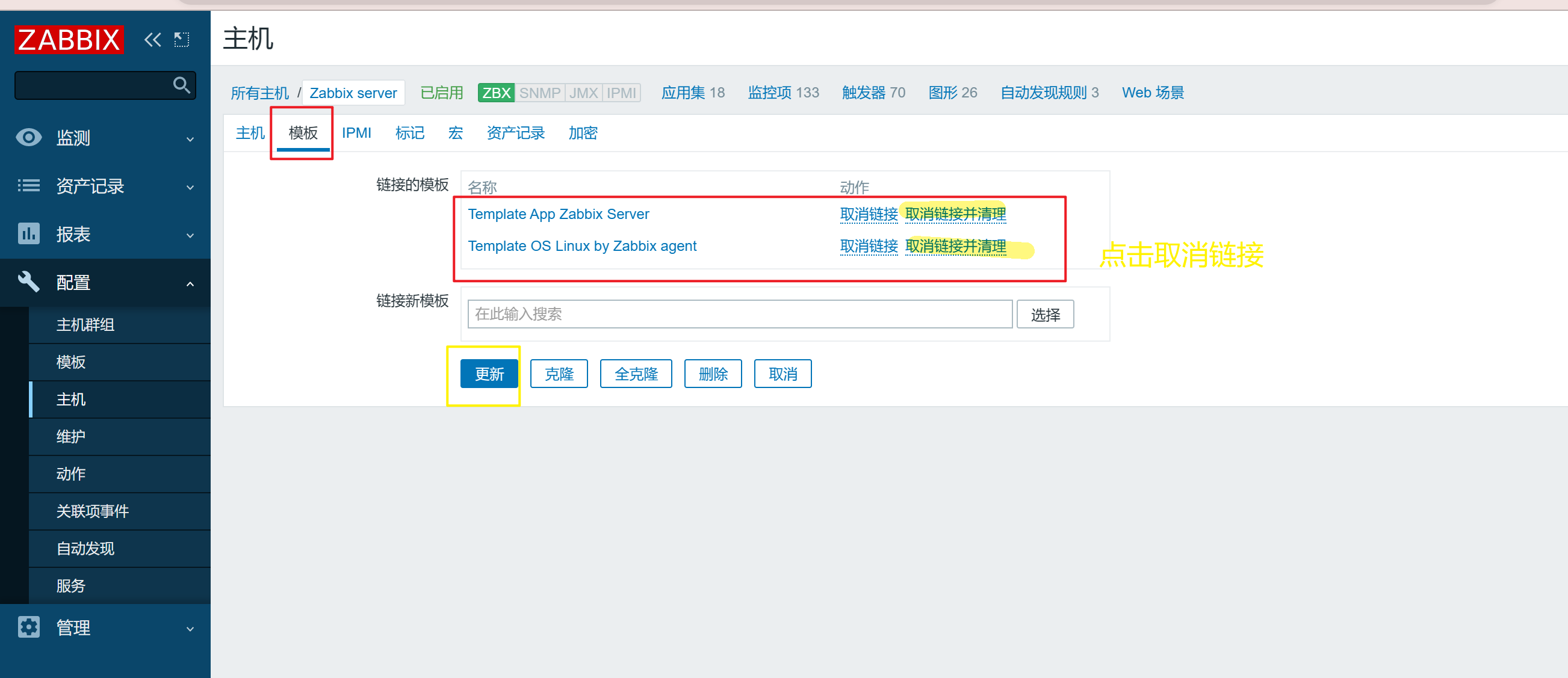Expand the 监测 menu chevron
The width and height of the screenshot is (1568, 678).
(191, 140)
